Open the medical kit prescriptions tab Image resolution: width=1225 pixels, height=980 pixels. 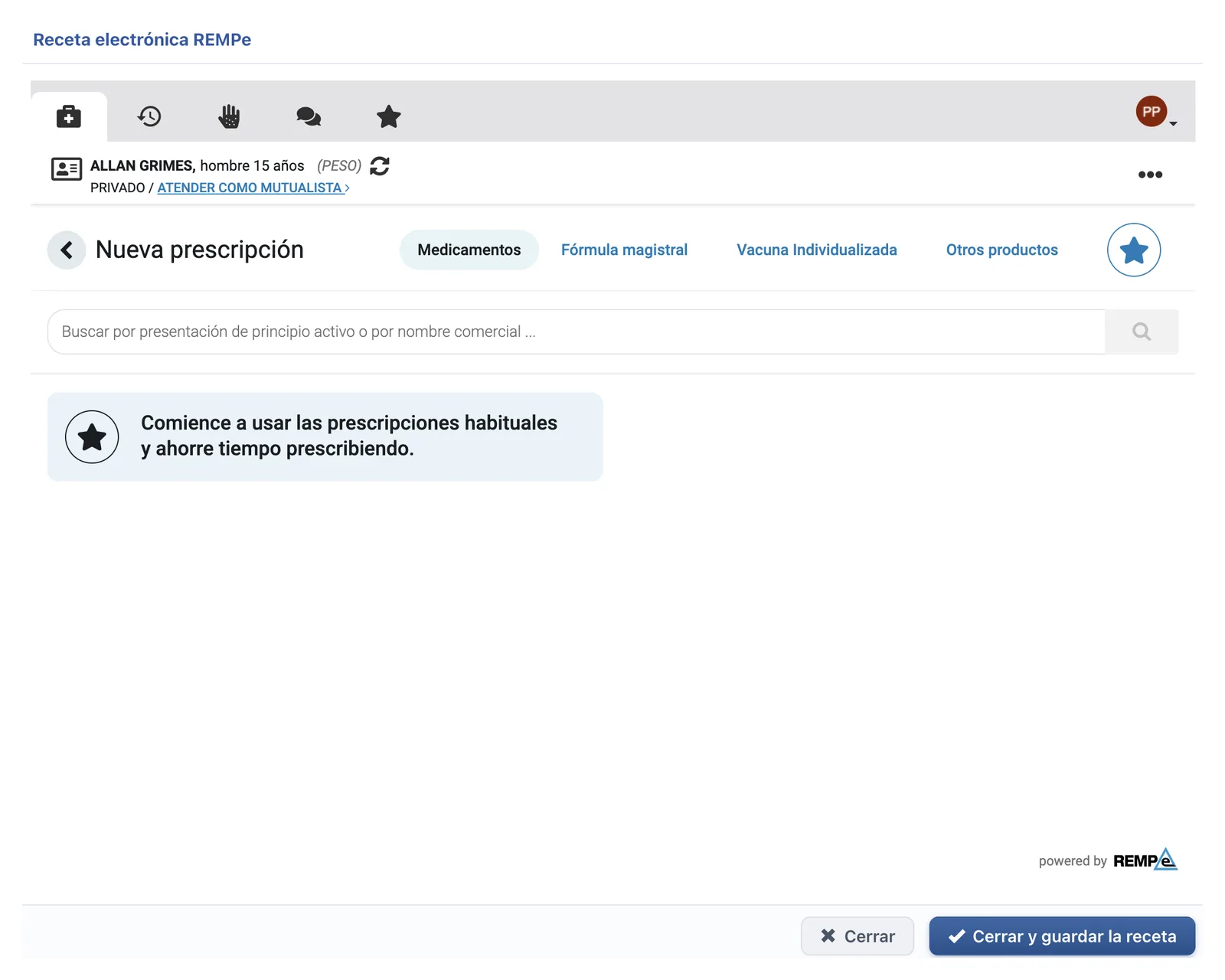pyautogui.click(x=69, y=116)
